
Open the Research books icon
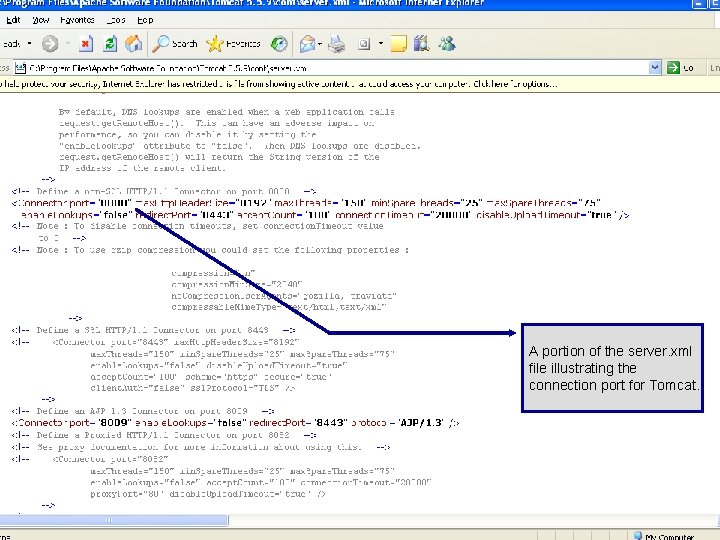coord(422,44)
